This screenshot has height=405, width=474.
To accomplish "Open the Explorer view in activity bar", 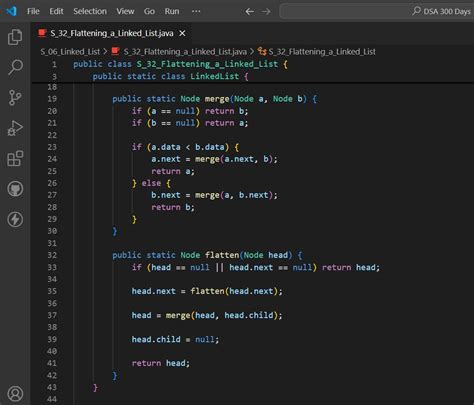I will (15, 37).
